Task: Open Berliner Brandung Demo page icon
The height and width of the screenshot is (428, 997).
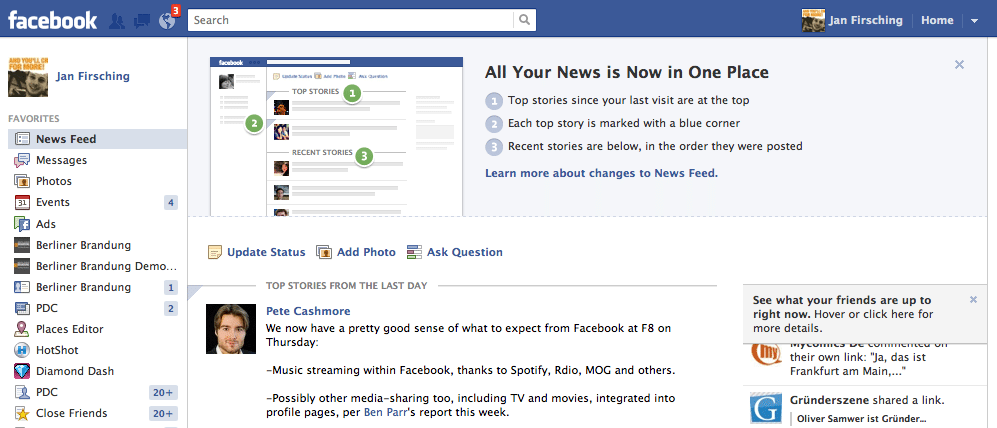Action: pyautogui.click(x=22, y=266)
